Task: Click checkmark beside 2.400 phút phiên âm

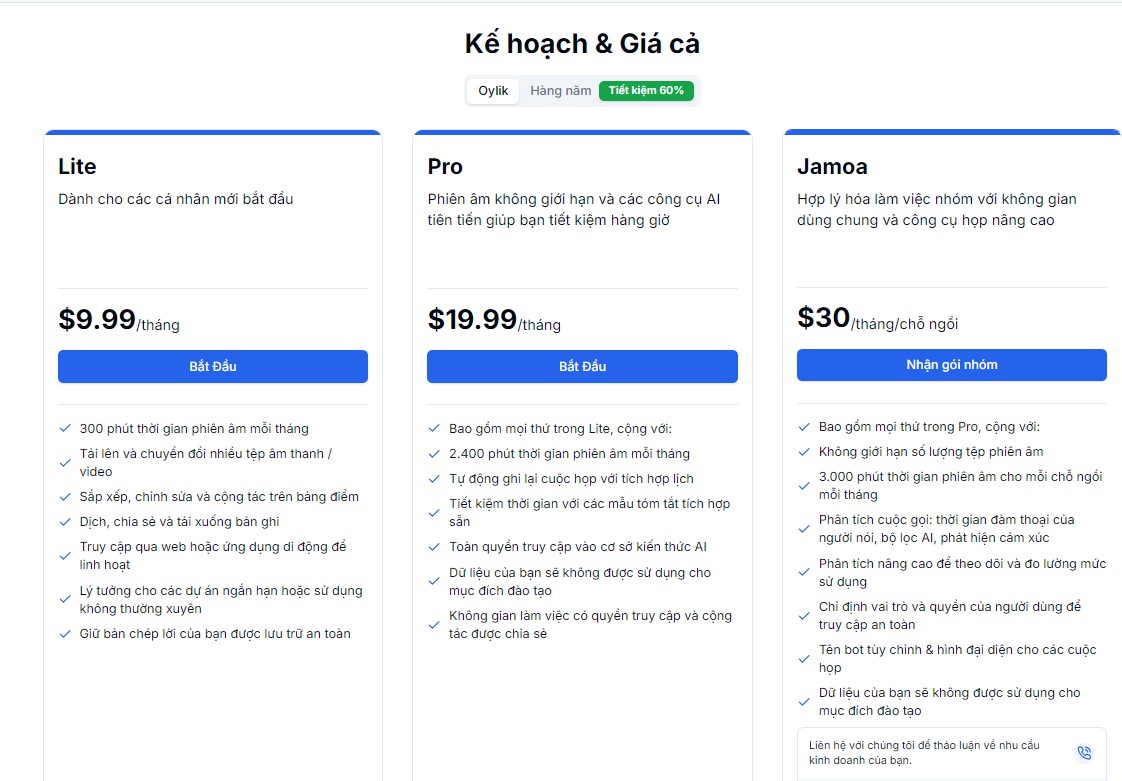Action: click(434, 454)
